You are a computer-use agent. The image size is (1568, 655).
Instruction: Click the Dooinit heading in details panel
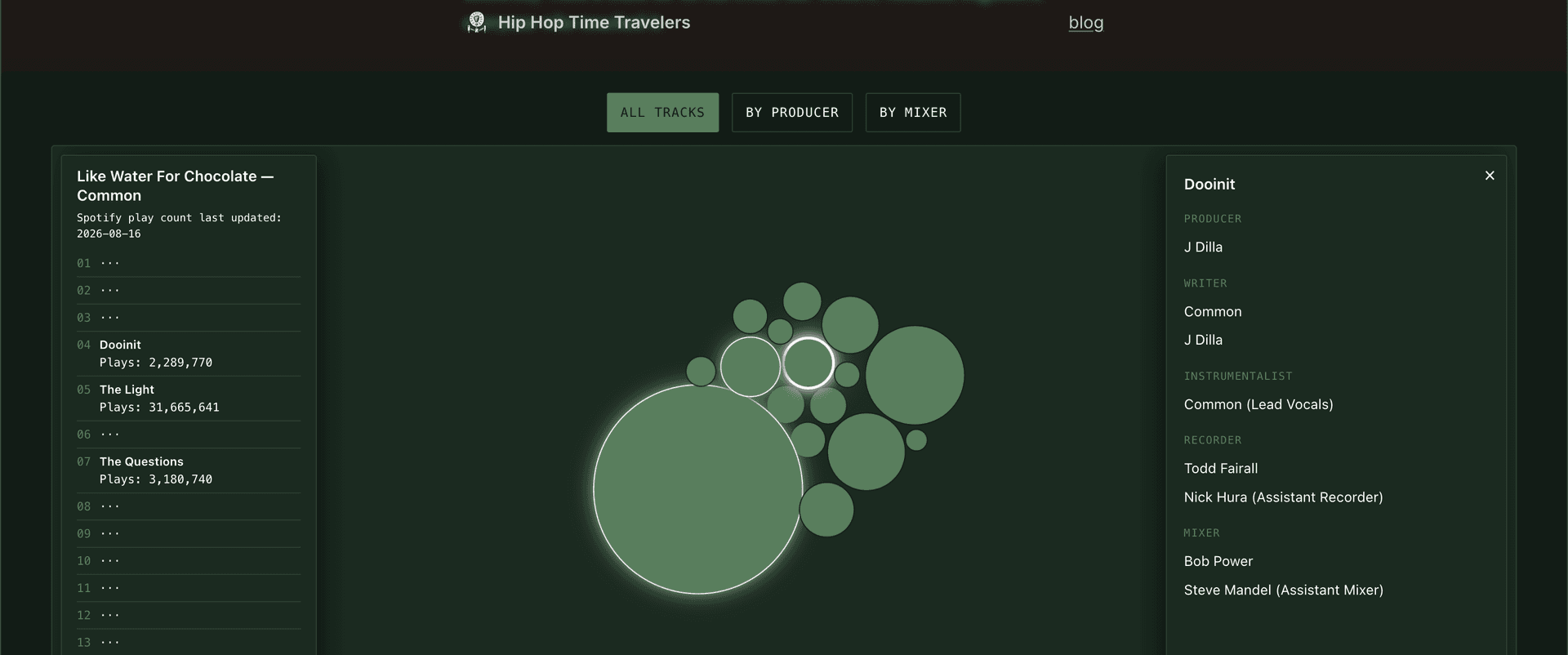coord(1209,185)
